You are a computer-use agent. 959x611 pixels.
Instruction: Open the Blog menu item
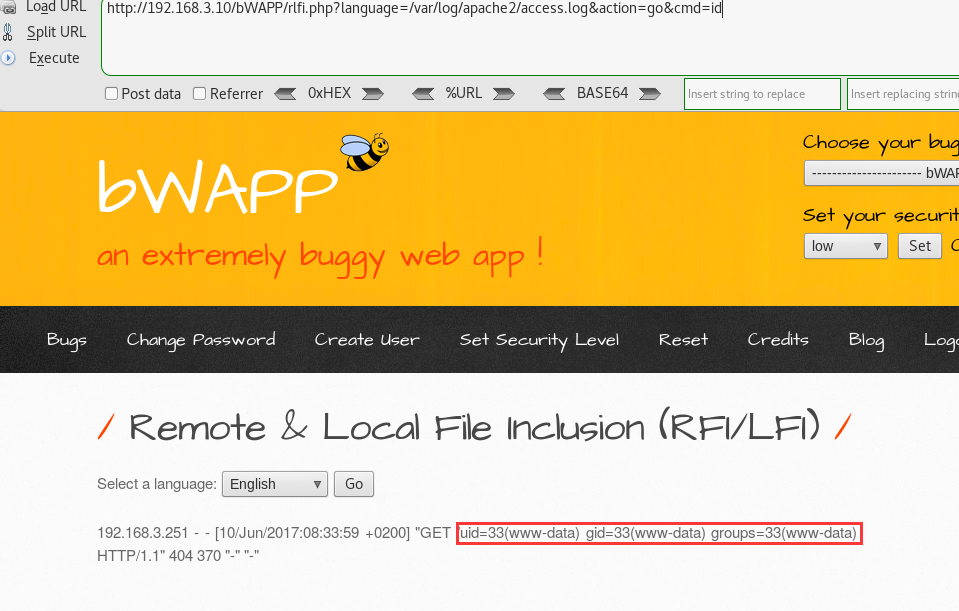click(x=866, y=340)
